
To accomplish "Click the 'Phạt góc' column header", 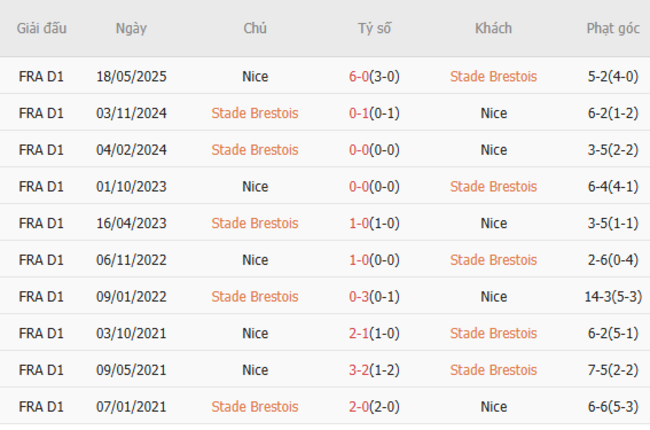I will pyautogui.click(x=613, y=28).
